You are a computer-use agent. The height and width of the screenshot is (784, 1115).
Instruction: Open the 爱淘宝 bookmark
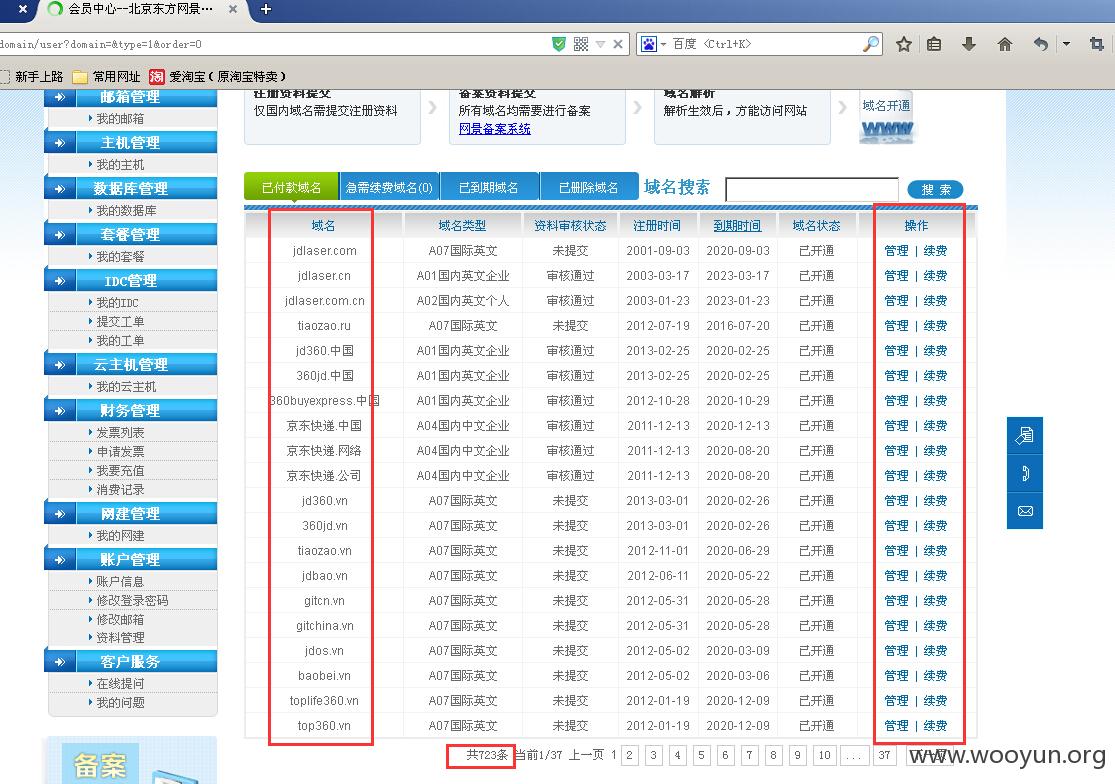218,76
